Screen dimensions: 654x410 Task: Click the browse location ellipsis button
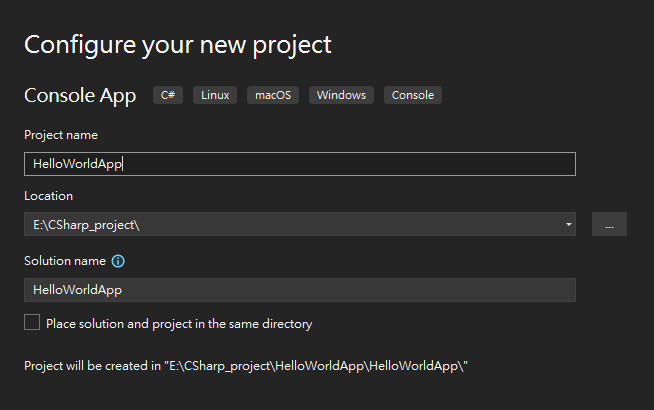pos(609,224)
